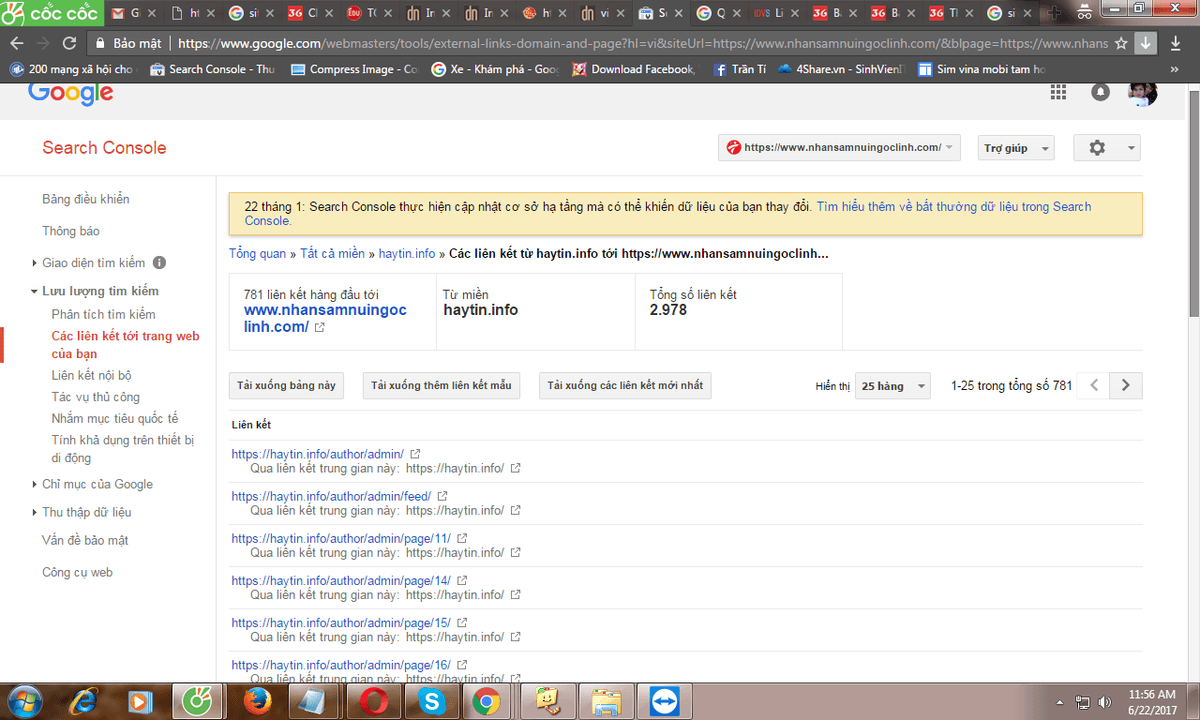Go to previous page of results
1200x720 pixels.
[1095, 385]
